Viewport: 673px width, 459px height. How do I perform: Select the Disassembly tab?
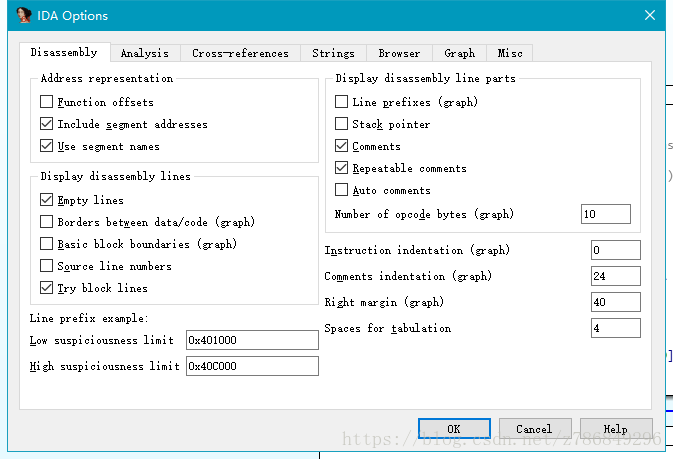click(64, 52)
